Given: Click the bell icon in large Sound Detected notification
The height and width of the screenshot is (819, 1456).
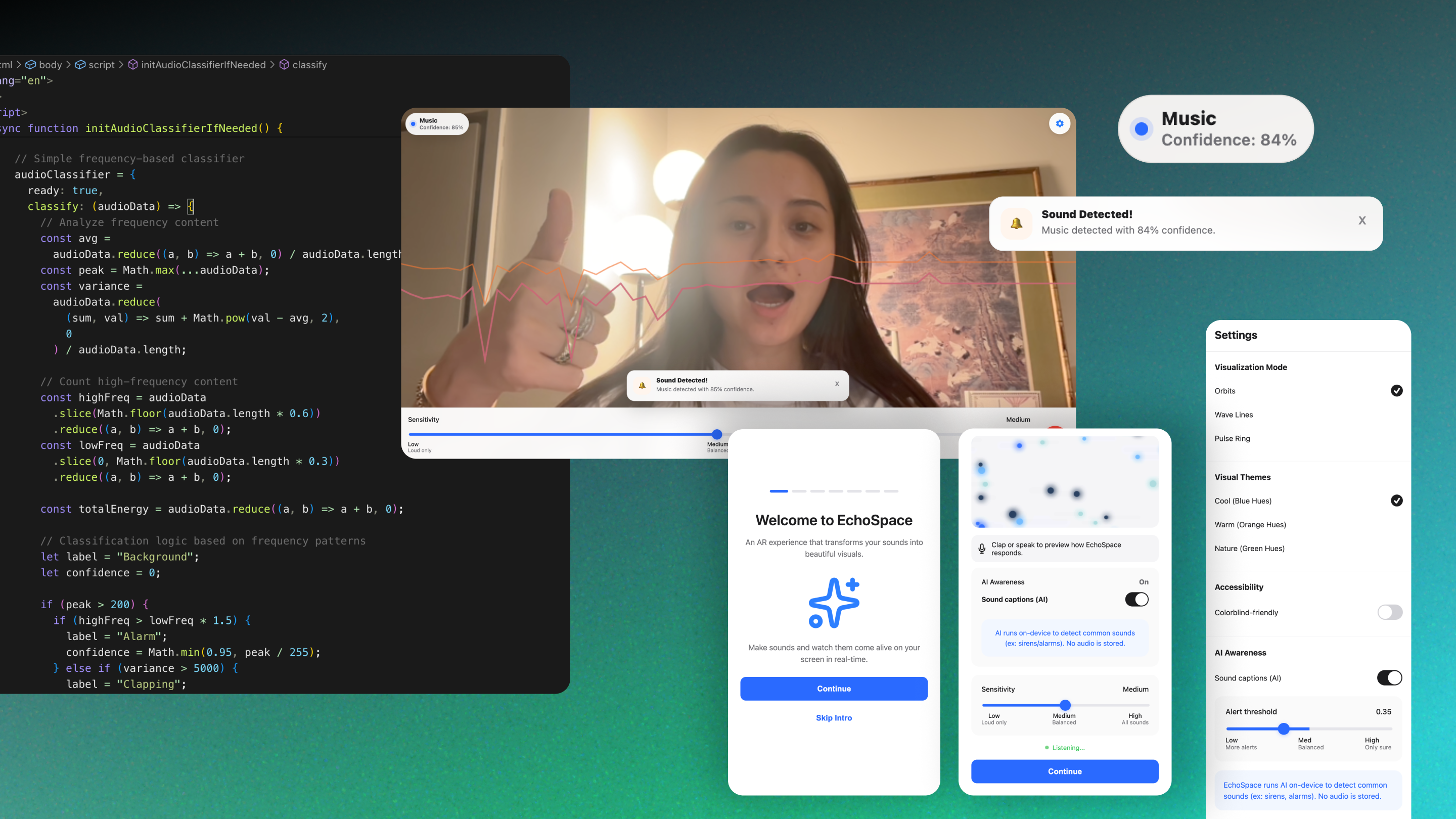Looking at the screenshot, I should (x=1016, y=223).
